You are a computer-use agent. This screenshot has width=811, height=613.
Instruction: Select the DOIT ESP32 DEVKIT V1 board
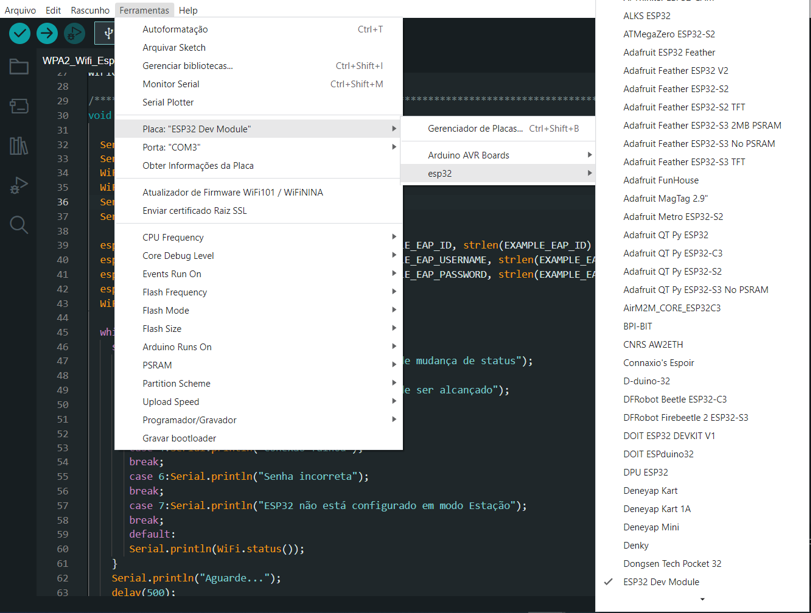pyautogui.click(x=667, y=435)
